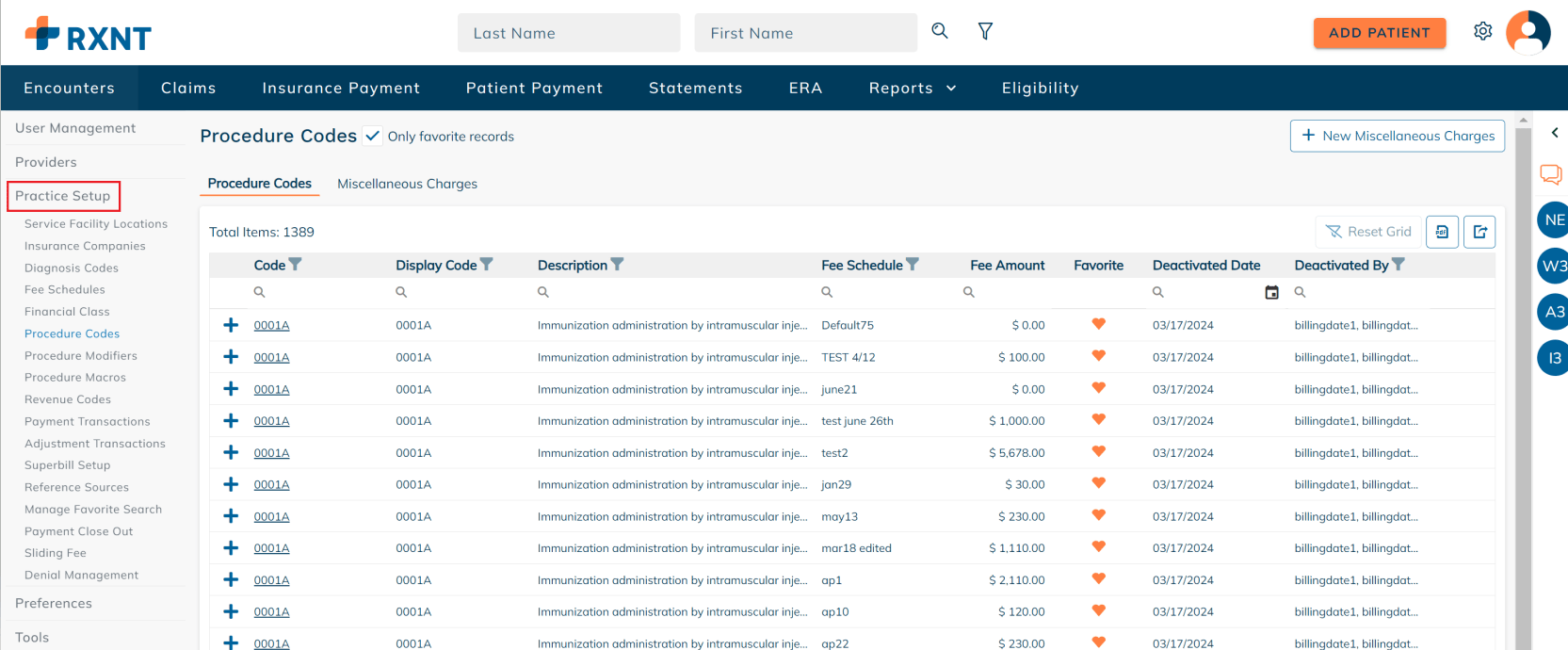Image resolution: width=1568 pixels, height=650 pixels.
Task: Expand the Default75 row plus icon
Action: click(231, 325)
